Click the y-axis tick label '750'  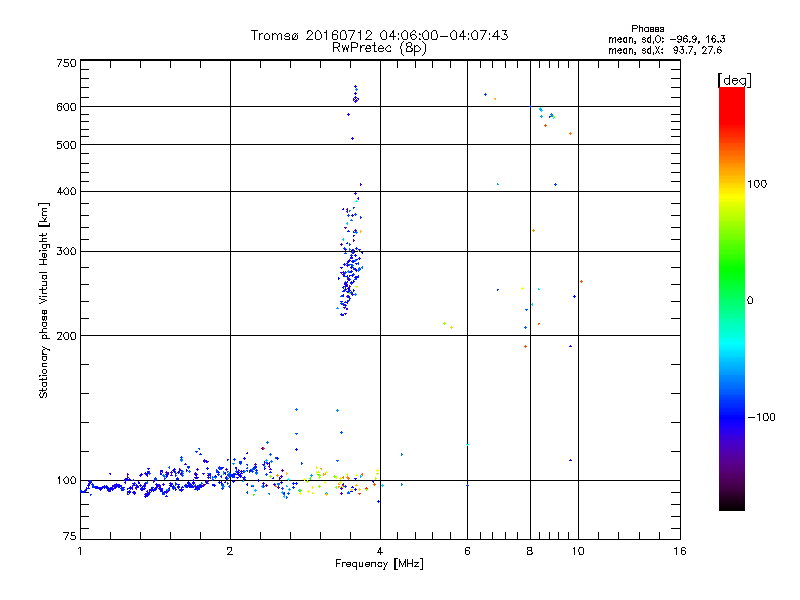(x=66, y=63)
